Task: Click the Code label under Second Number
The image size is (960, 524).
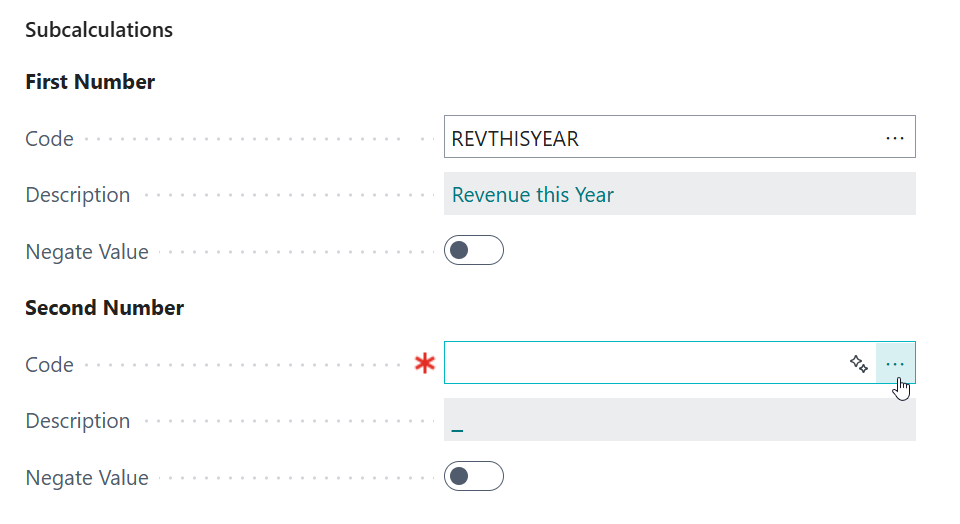Action: [49, 365]
